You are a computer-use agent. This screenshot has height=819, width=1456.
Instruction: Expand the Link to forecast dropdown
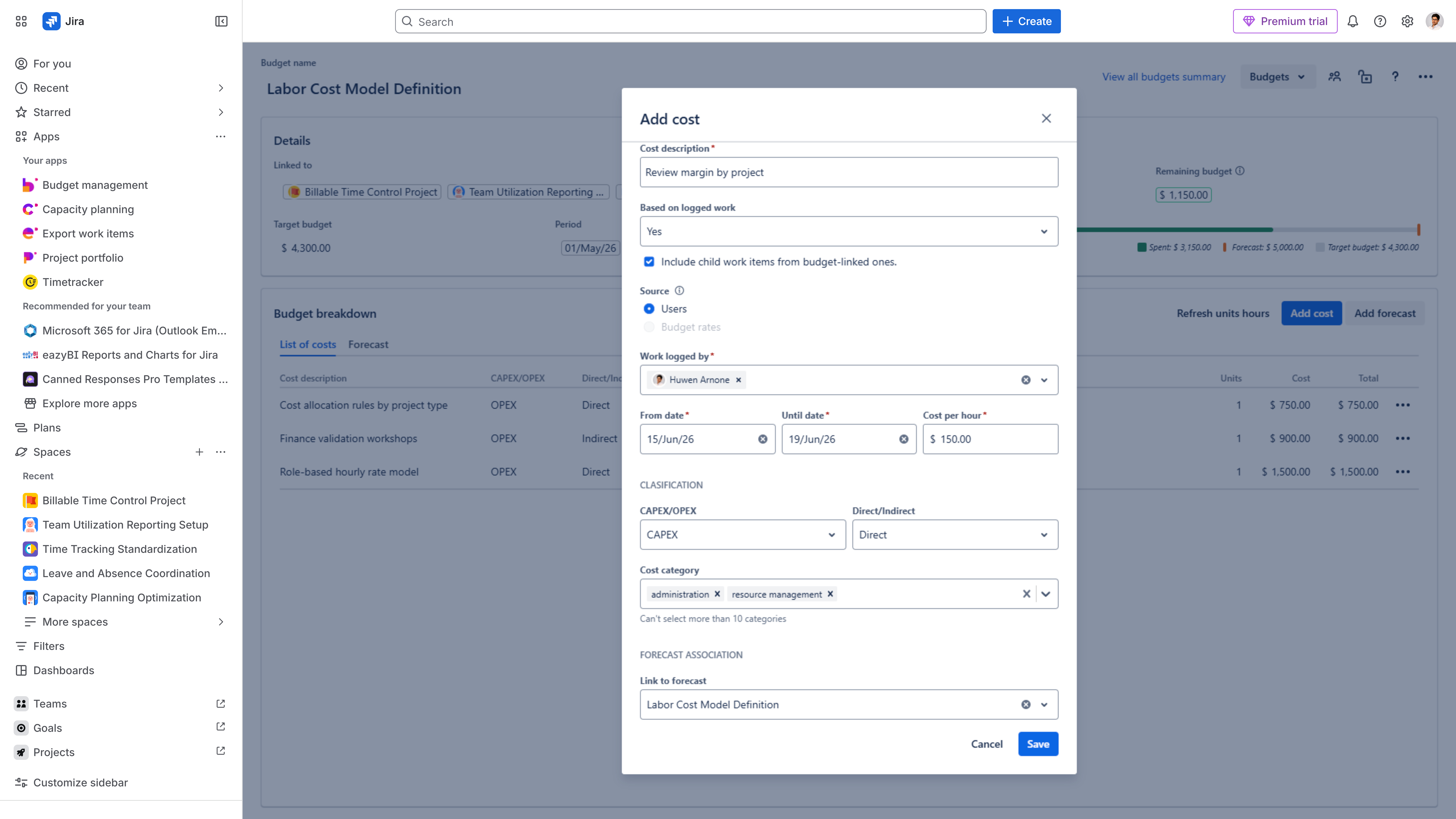pos(1044,705)
